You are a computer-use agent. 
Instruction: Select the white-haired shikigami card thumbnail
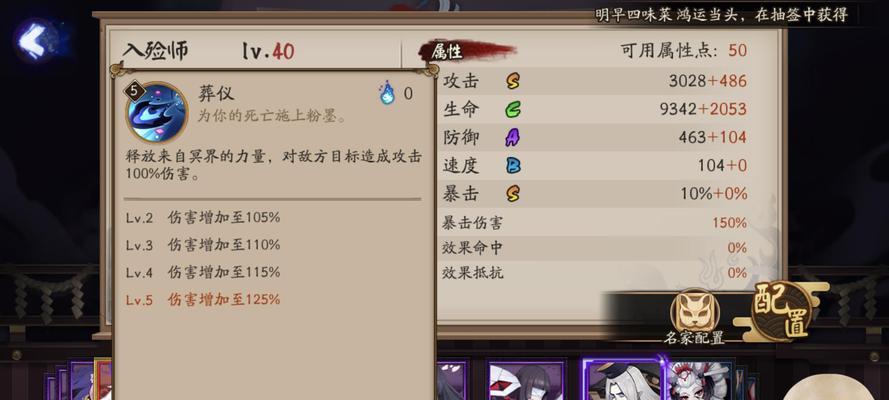624,381
